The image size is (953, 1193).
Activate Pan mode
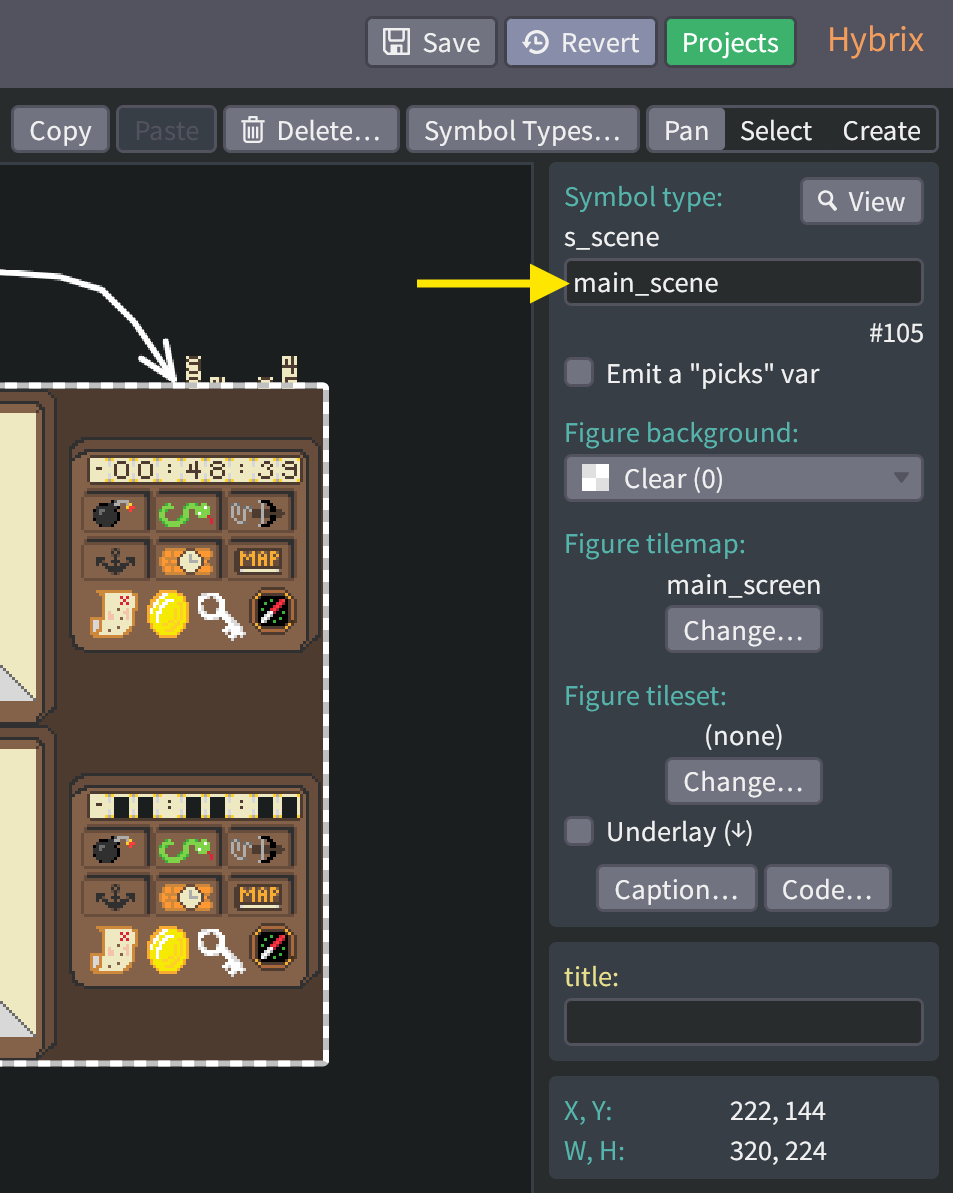point(686,129)
